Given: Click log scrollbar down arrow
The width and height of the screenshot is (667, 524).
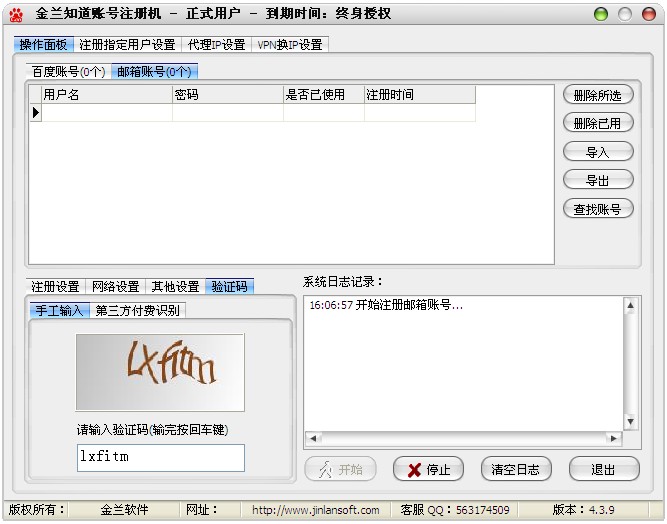Looking at the screenshot, I should (x=630, y=421).
